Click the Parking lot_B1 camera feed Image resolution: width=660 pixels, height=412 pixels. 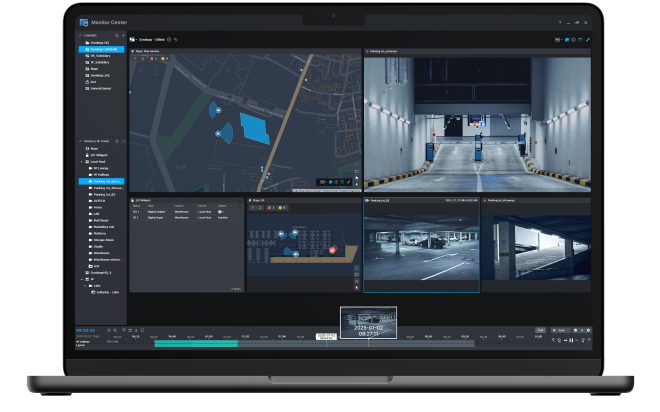pyautogui.click(x=421, y=248)
